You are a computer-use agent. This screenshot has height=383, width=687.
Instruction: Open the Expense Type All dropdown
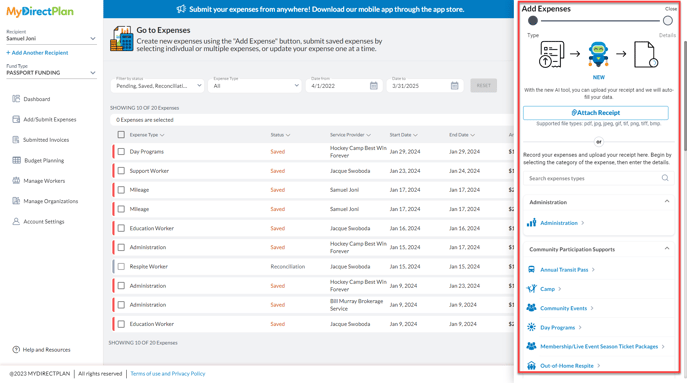coord(255,85)
